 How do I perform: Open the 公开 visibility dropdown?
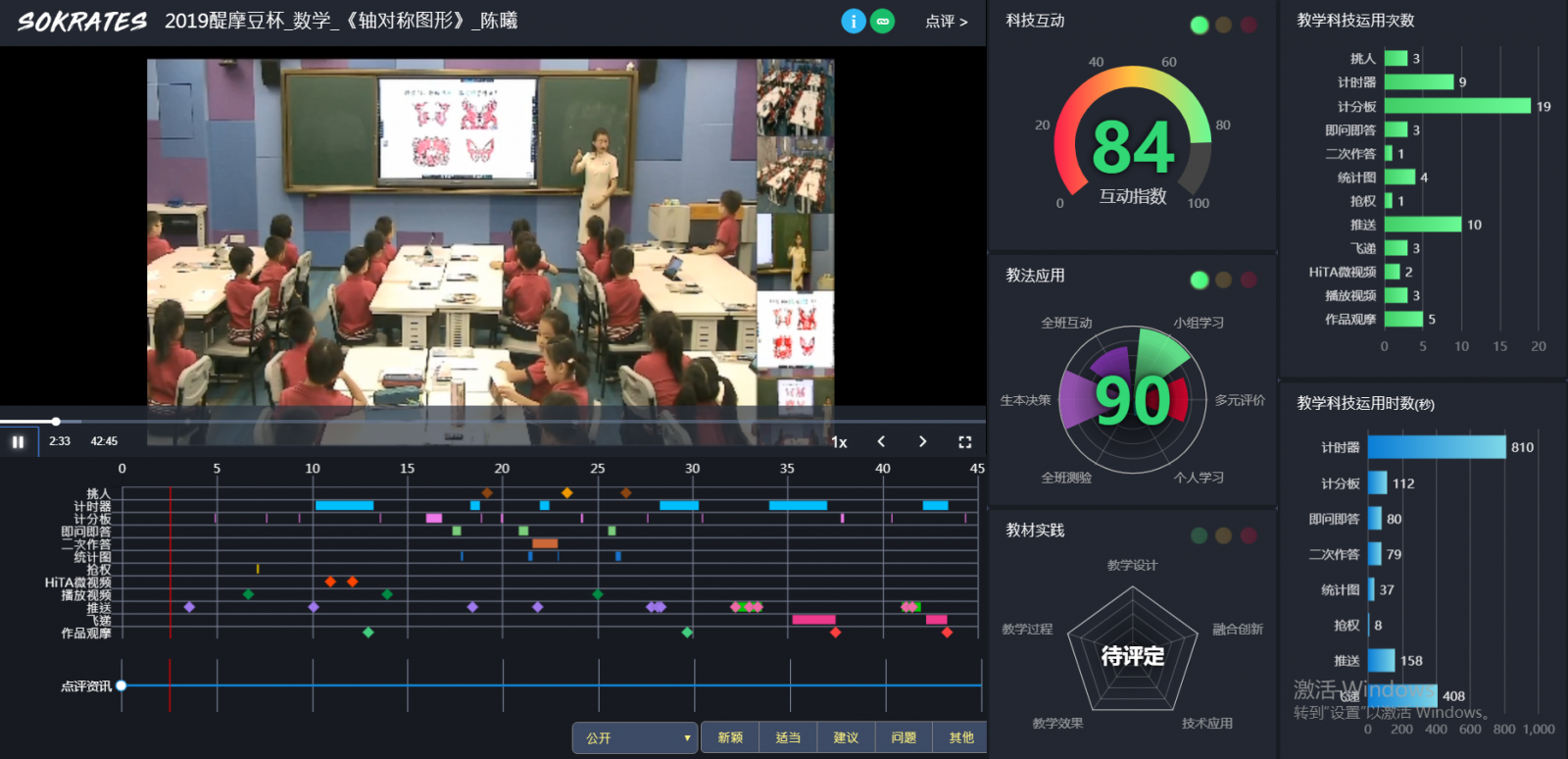(635, 737)
